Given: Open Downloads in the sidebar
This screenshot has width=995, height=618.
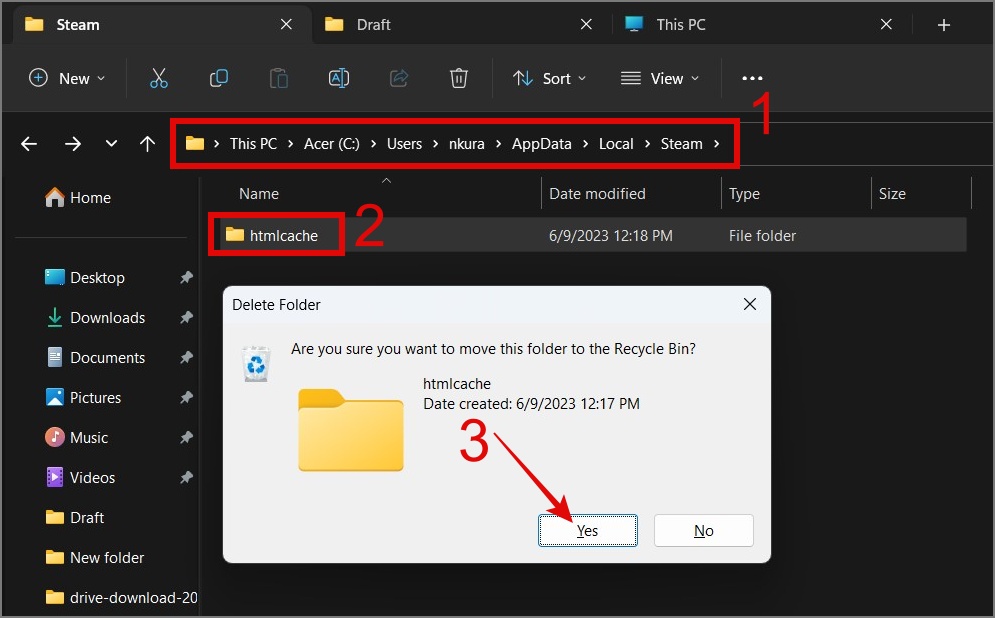Looking at the screenshot, I should [x=107, y=318].
